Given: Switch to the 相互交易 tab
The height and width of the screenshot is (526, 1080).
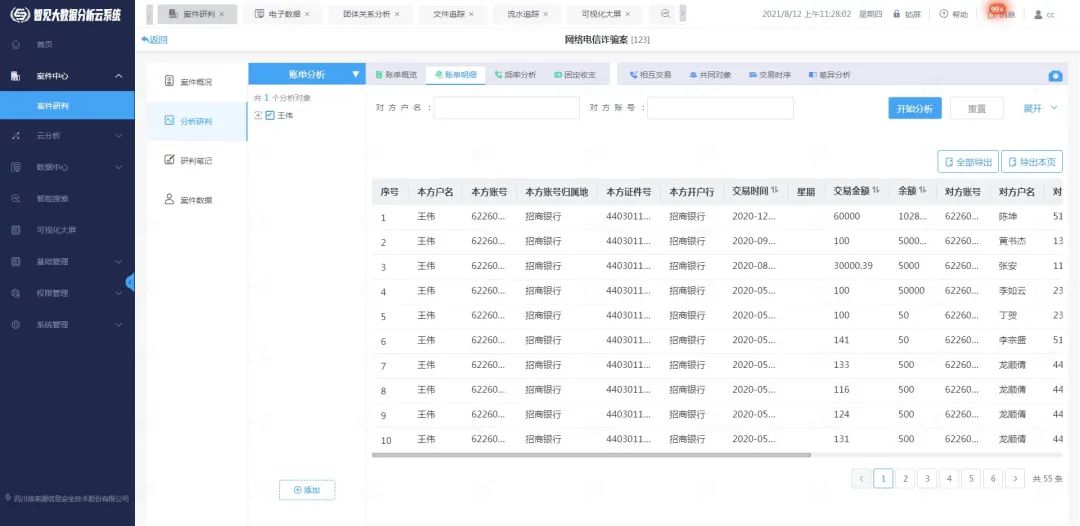Looking at the screenshot, I should pos(650,75).
